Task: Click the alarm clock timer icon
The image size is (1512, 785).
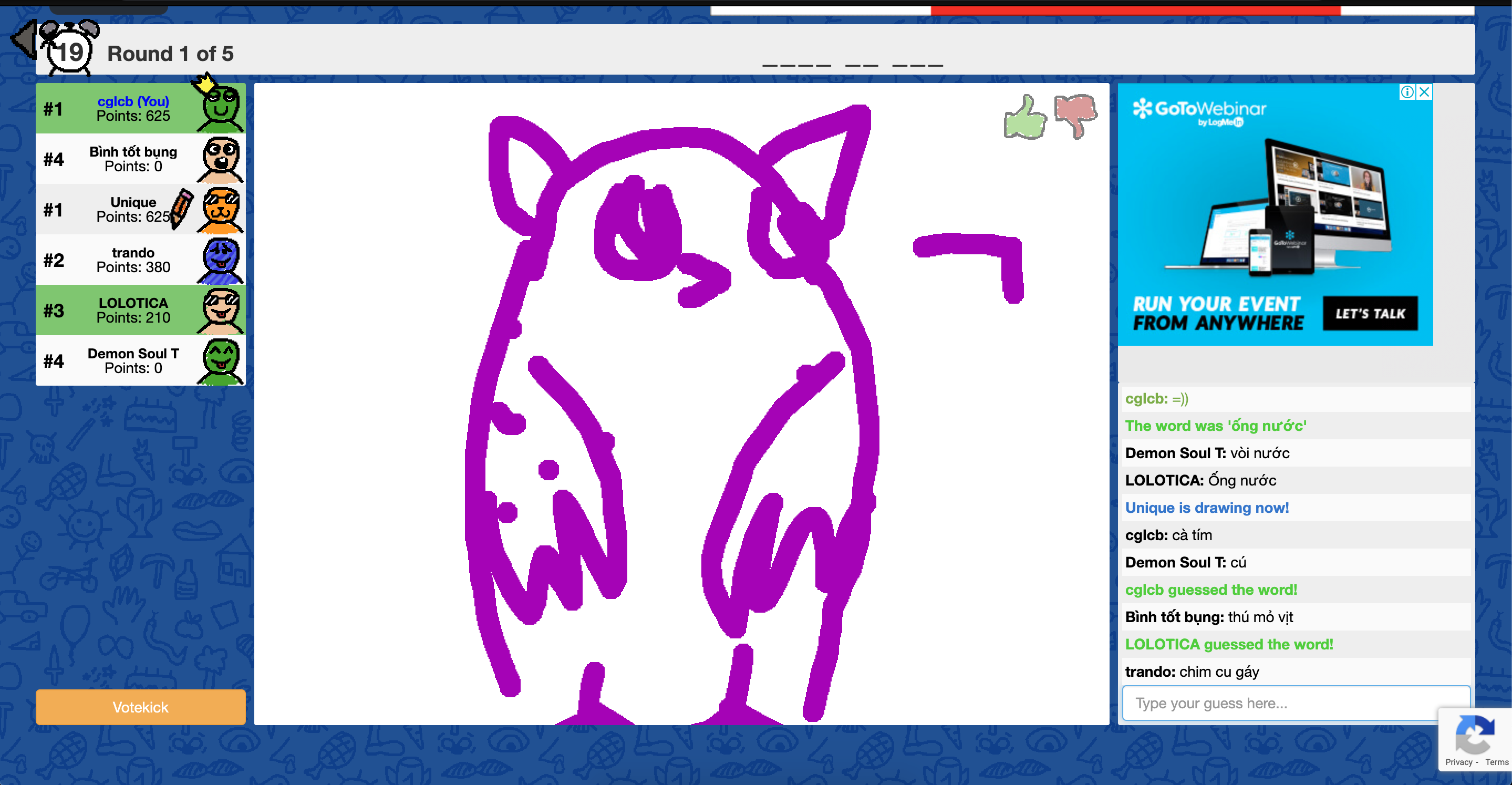Action: 70,51
